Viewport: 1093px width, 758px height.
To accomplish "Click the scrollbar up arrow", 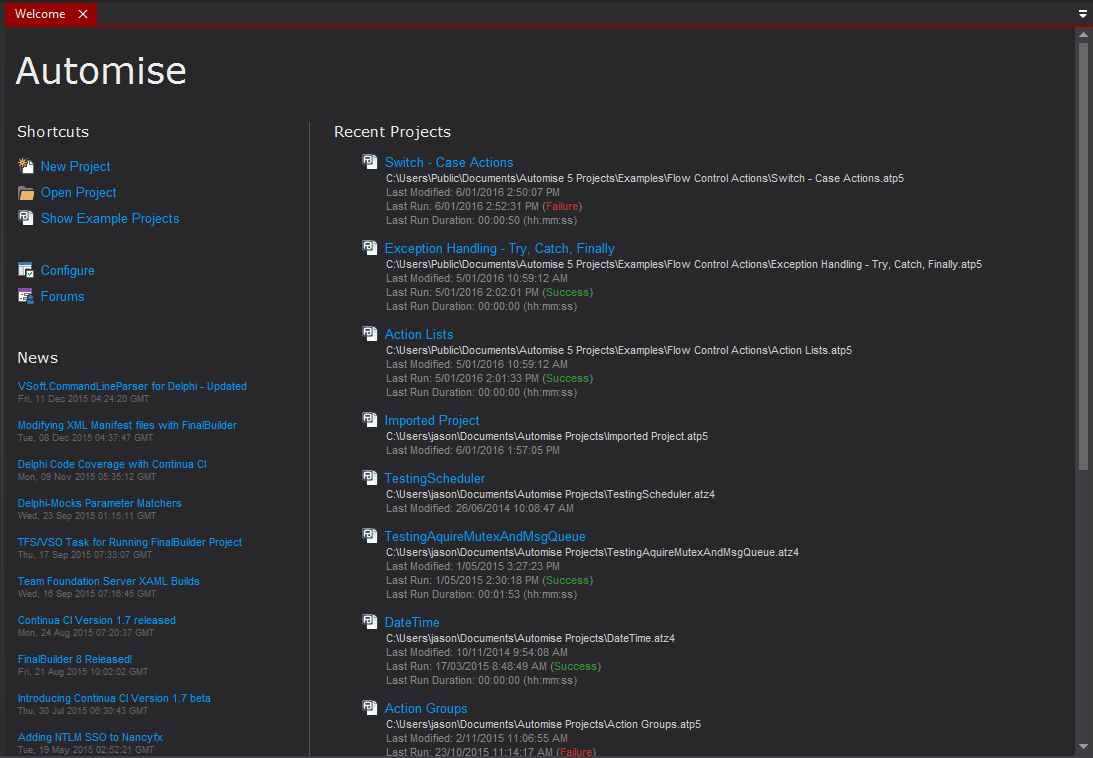I will pos(1083,33).
